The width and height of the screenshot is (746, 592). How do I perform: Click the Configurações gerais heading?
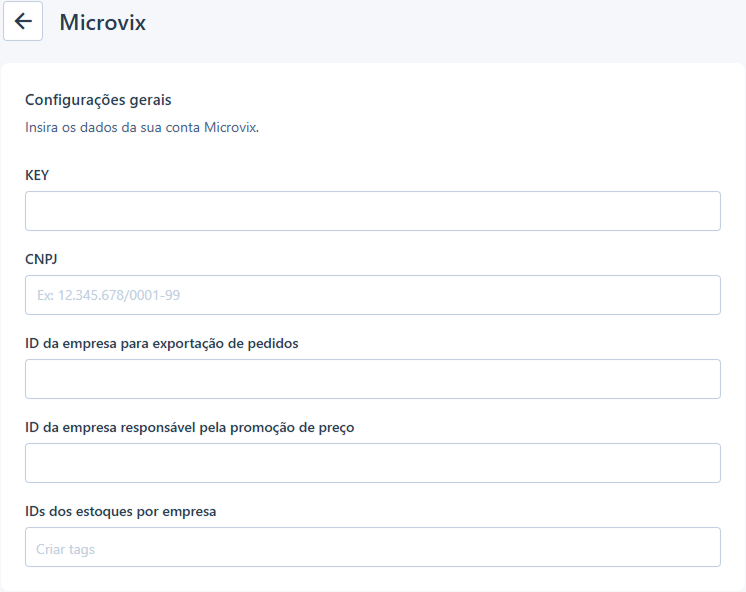(x=98, y=100)
